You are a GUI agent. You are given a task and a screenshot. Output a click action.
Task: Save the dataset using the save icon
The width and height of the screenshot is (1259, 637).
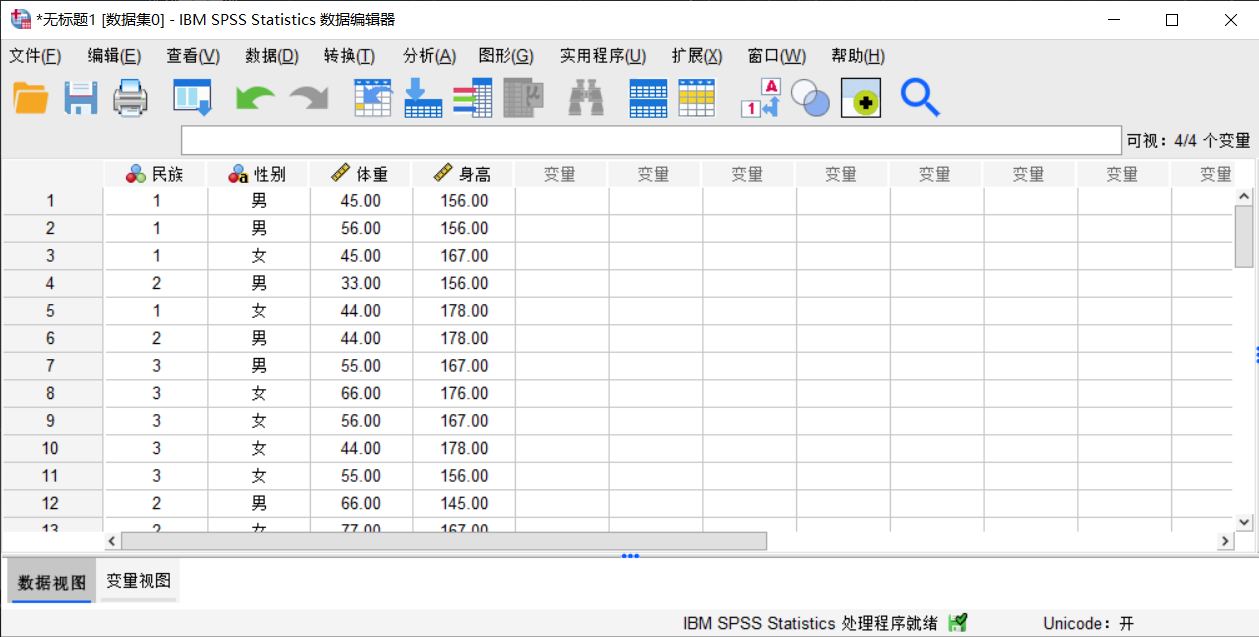[x=80, y=97]
